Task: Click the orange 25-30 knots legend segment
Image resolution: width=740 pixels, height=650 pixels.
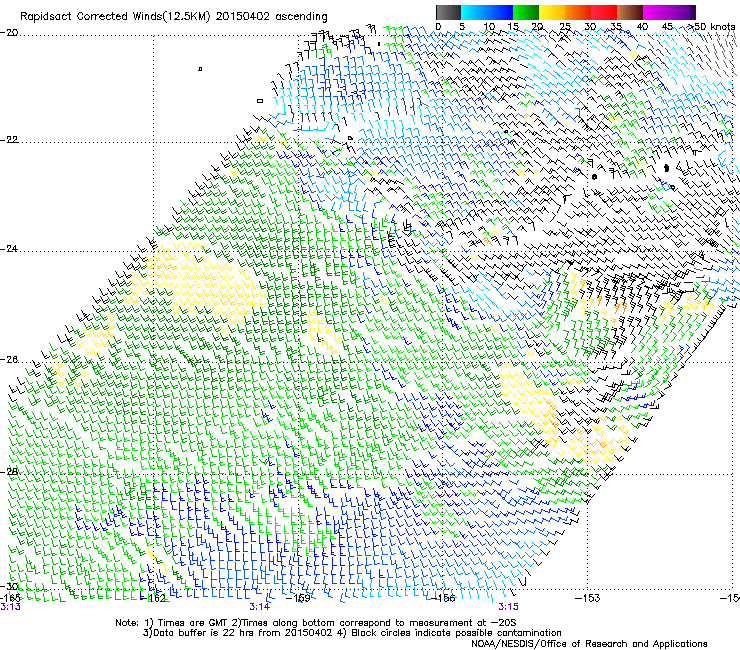Action: (x=578, y=12)
